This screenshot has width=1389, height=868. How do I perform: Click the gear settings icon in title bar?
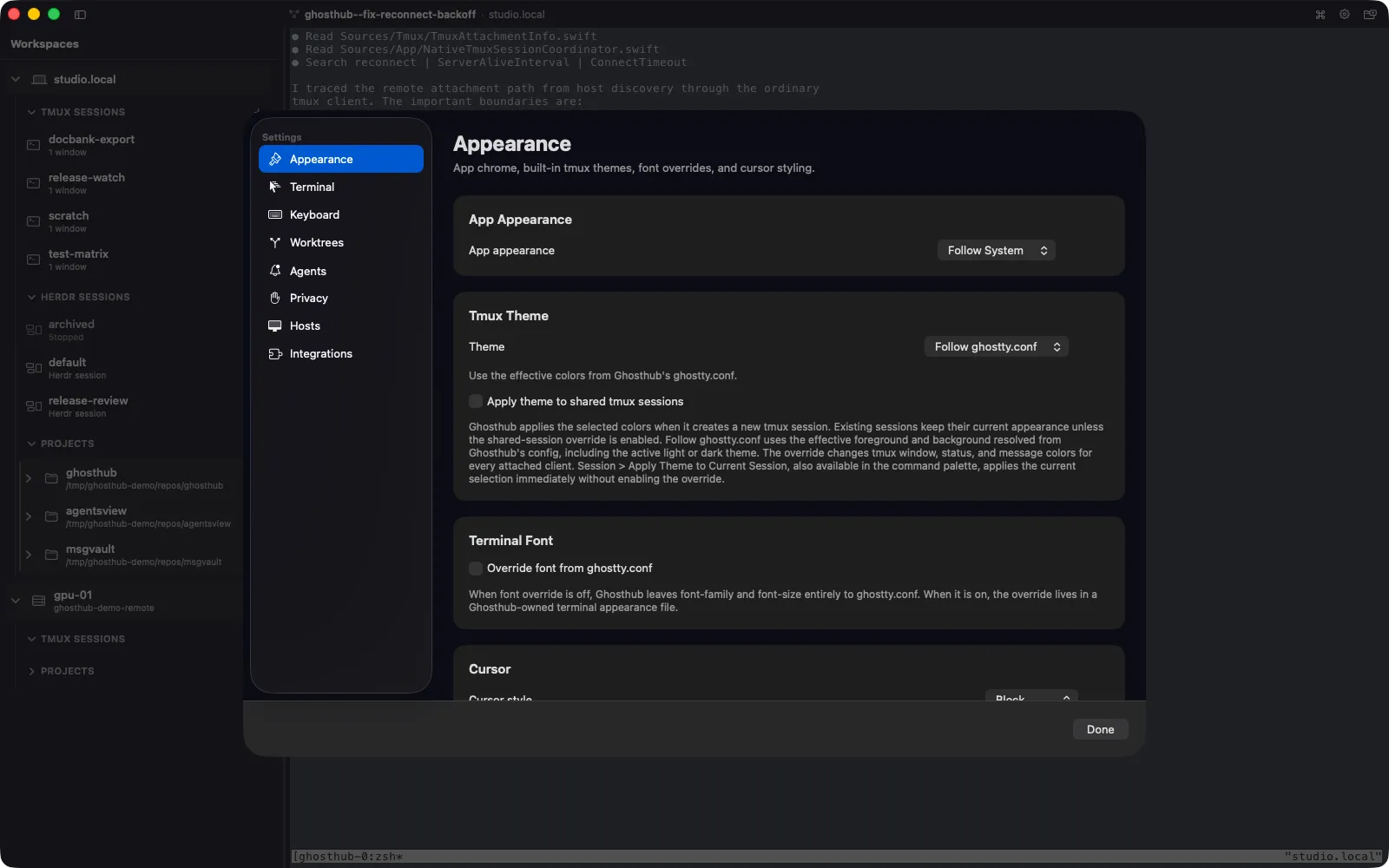tap(1345, 15)
